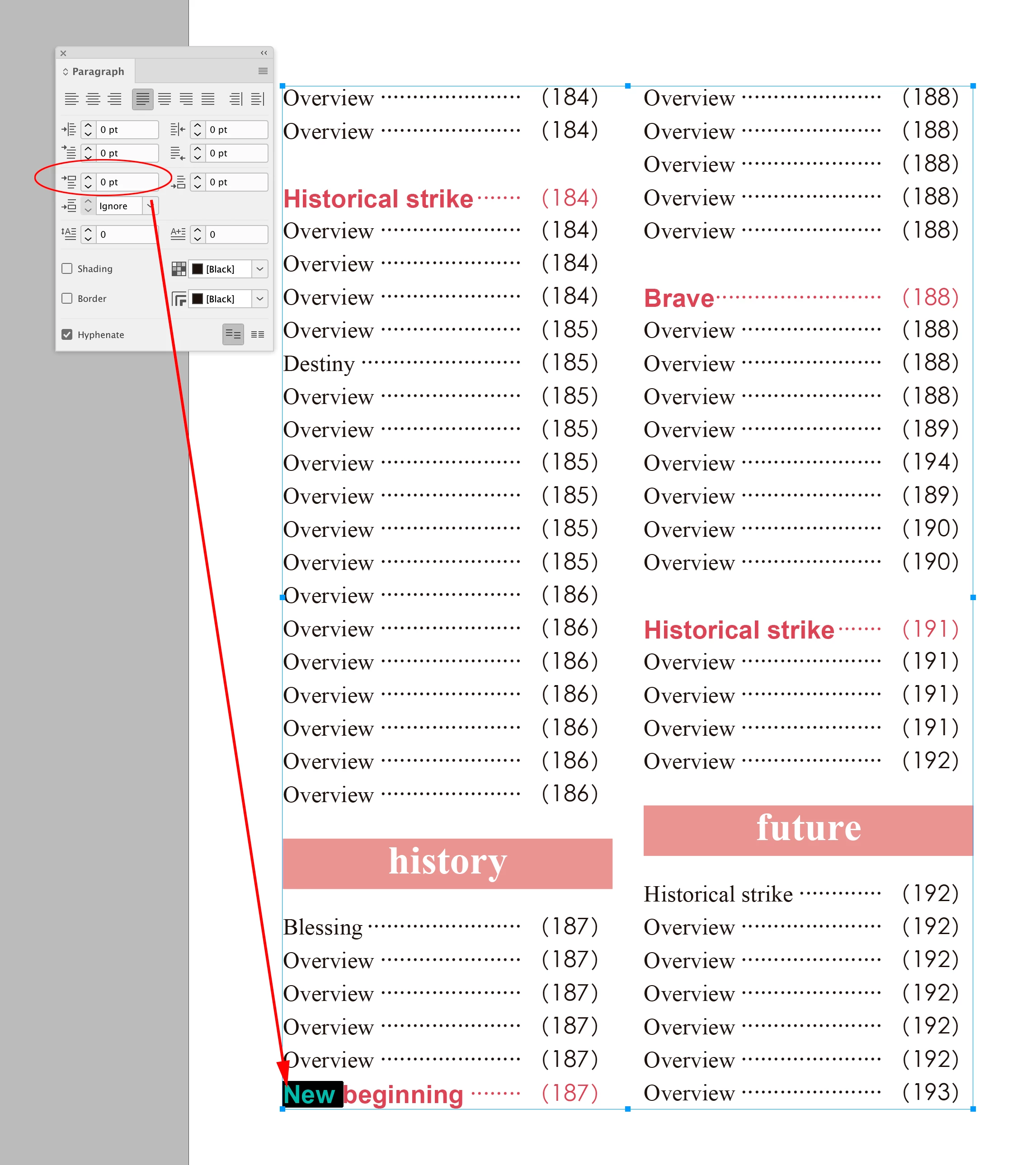Click the black Shading color swatch

tap(198, 269)
